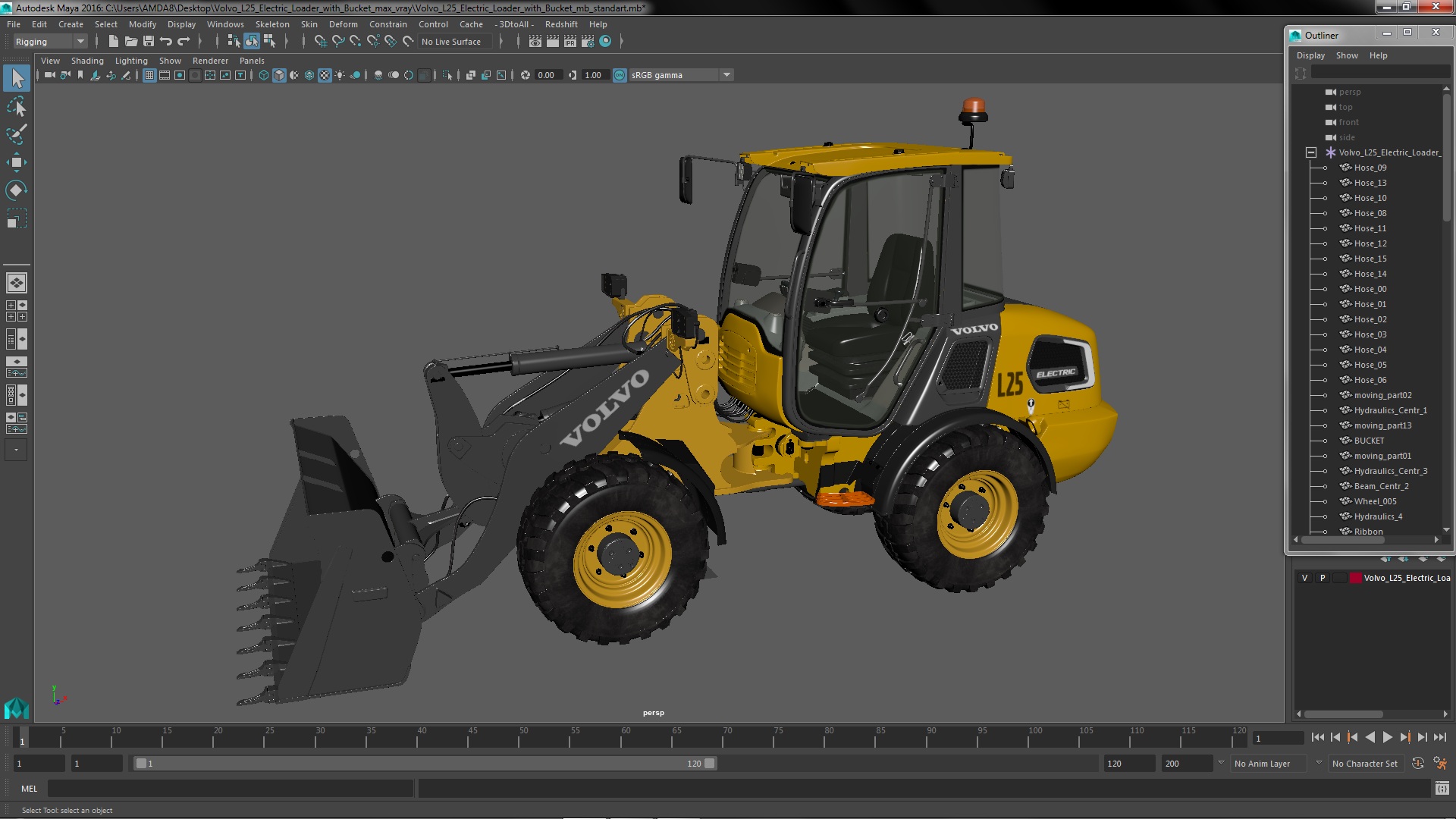Pick the Move tool in toolbox

click(17, 162)
